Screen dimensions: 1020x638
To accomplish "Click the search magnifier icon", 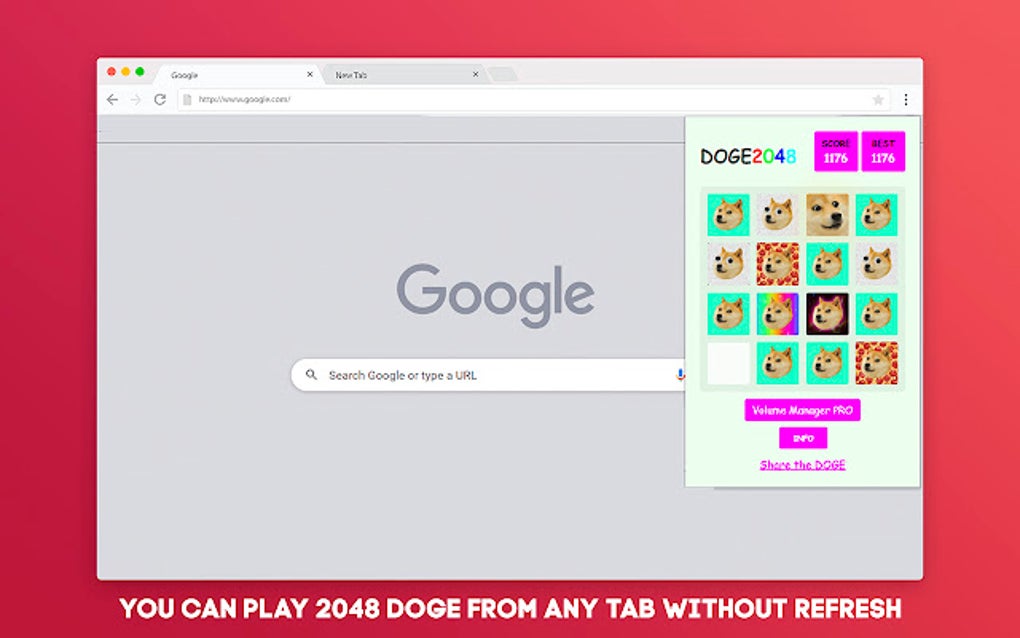I will (x=313, y=374).
